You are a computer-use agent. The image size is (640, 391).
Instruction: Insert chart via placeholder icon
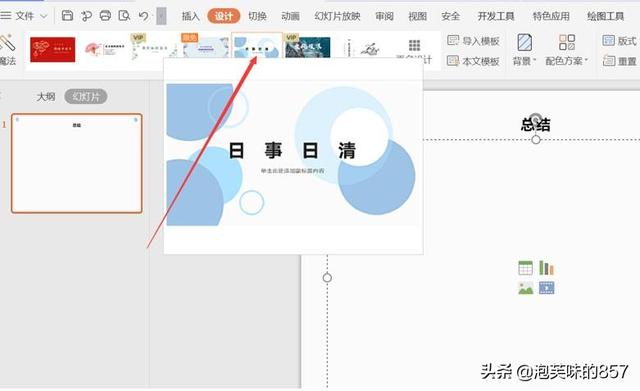click(547, 268)
